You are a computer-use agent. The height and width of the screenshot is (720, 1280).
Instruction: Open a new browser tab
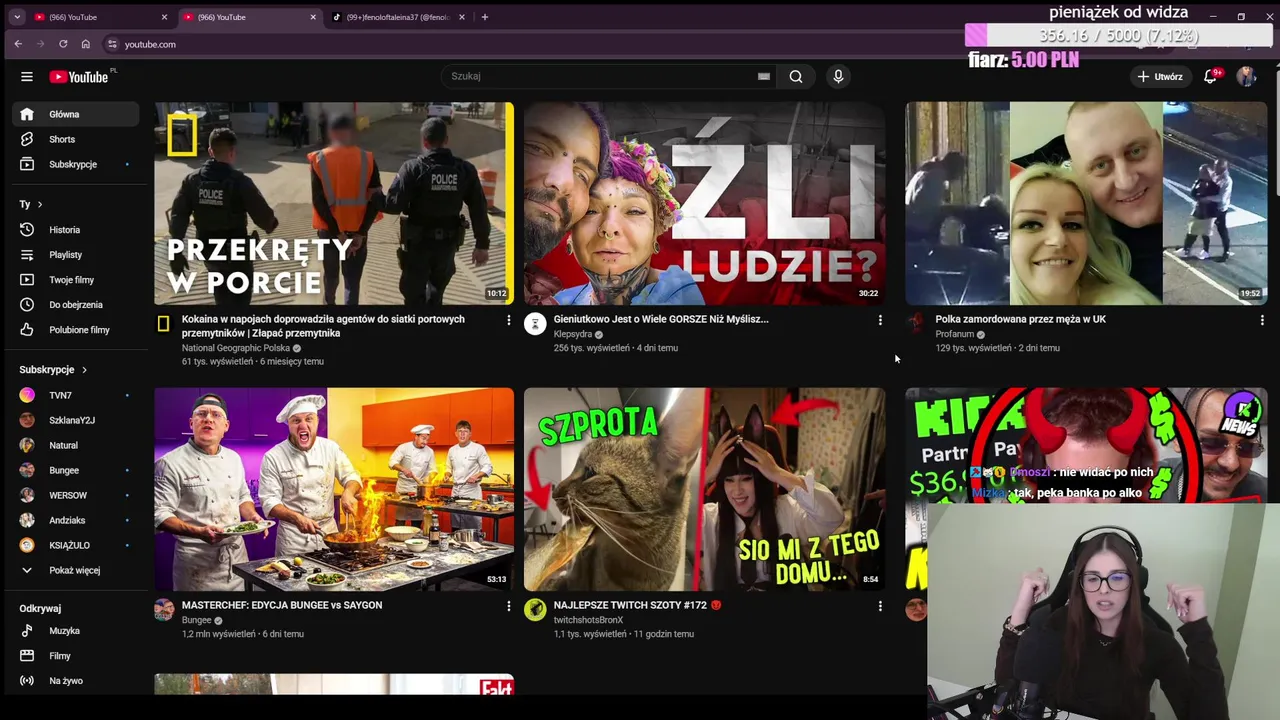click(x=485, y=17)
